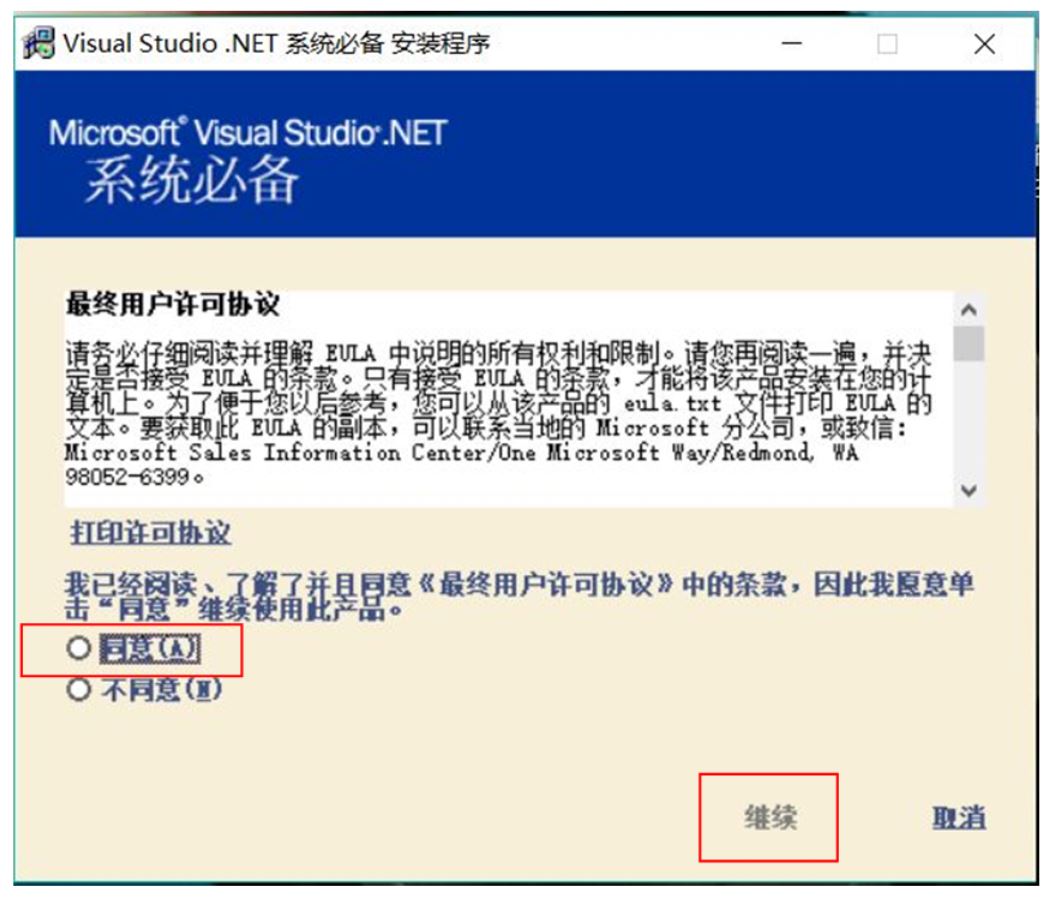Click the 系统必备 banner title
Image resolution: width=1056 pixels, height=904 pixels.
point(192,179)
